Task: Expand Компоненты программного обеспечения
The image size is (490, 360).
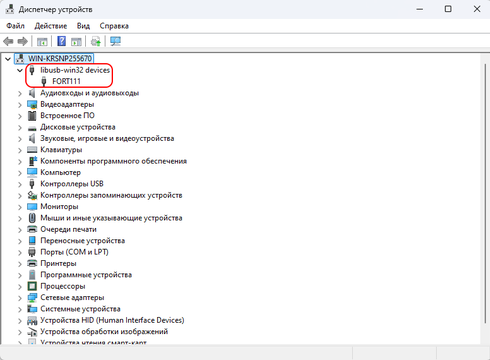Action: coord(20,162)
